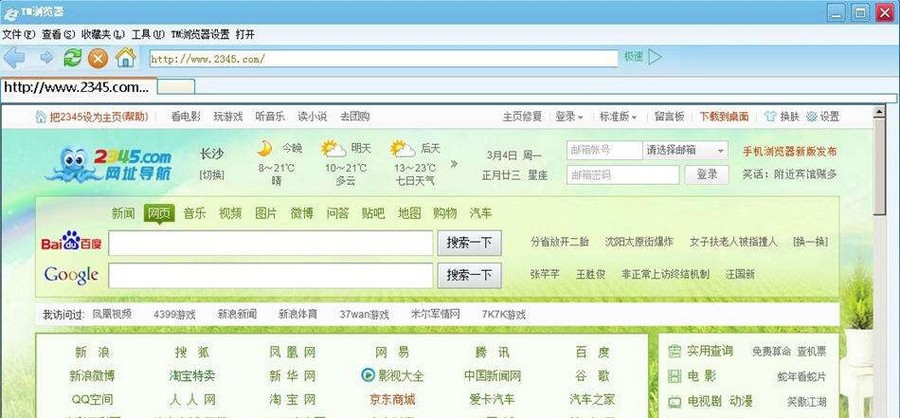This screenshot has height=418, width=900.
Task: Open the 京东商城 link
Action: pos(392,399)
